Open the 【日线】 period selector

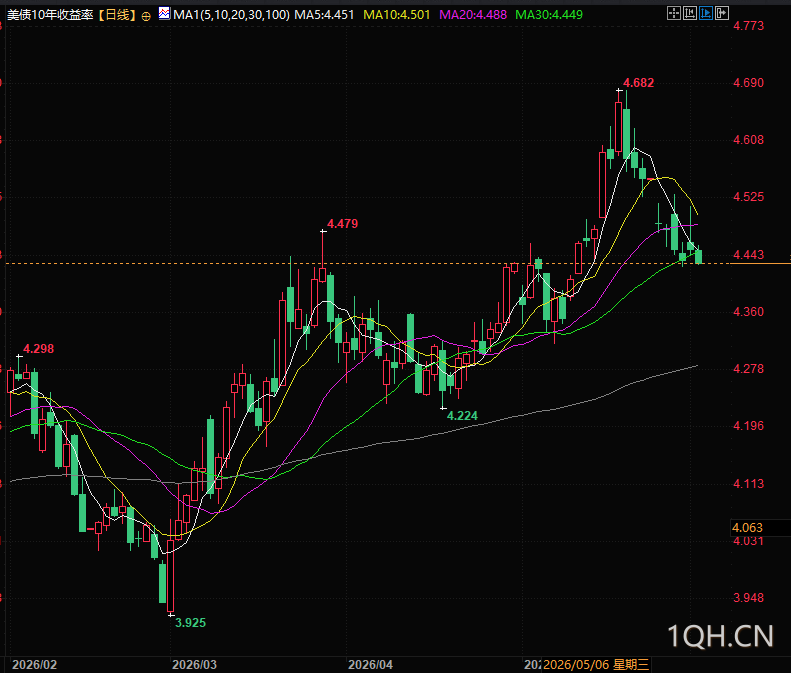[x=117, y=15]
